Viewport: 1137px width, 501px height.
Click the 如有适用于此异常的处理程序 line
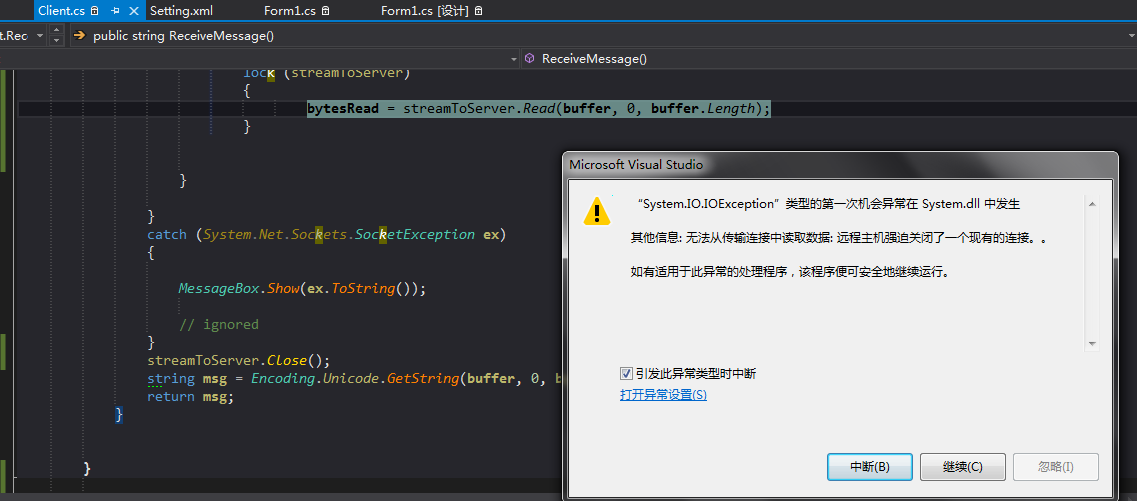click(x=790, y=273)
